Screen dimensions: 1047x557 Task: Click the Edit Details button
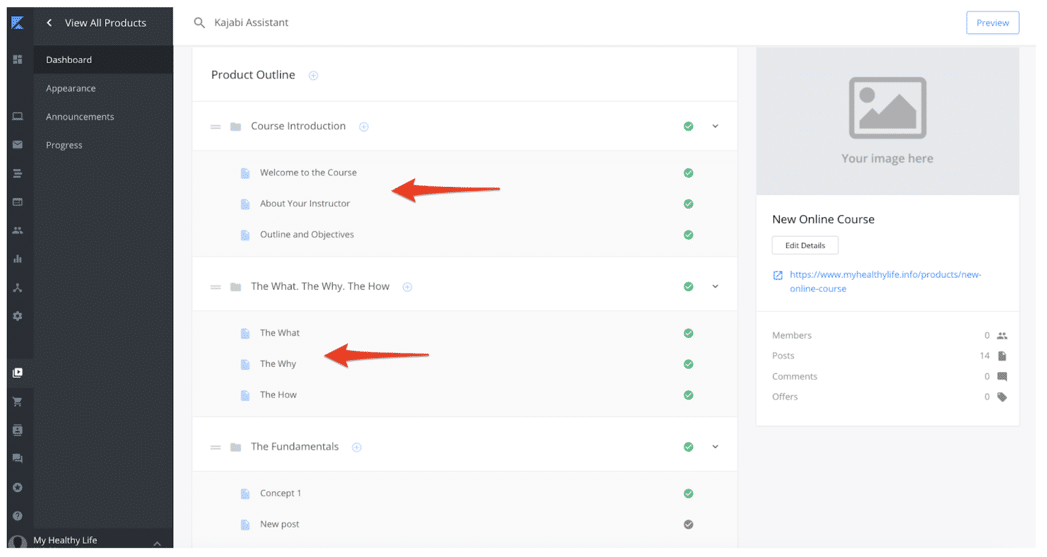click(x=805, y=245)
